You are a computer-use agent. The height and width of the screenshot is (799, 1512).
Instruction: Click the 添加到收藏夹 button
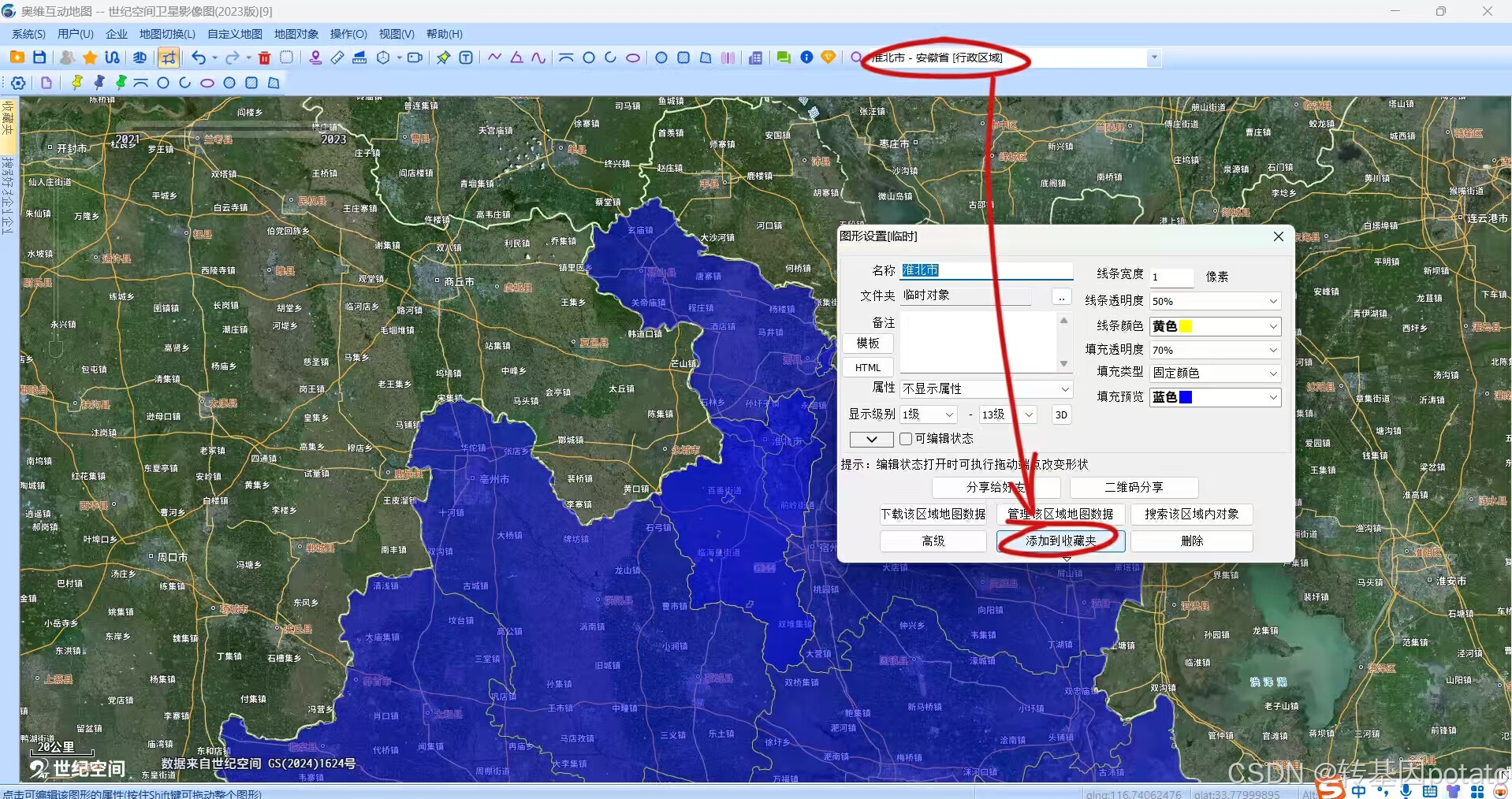coord(1060,541)
